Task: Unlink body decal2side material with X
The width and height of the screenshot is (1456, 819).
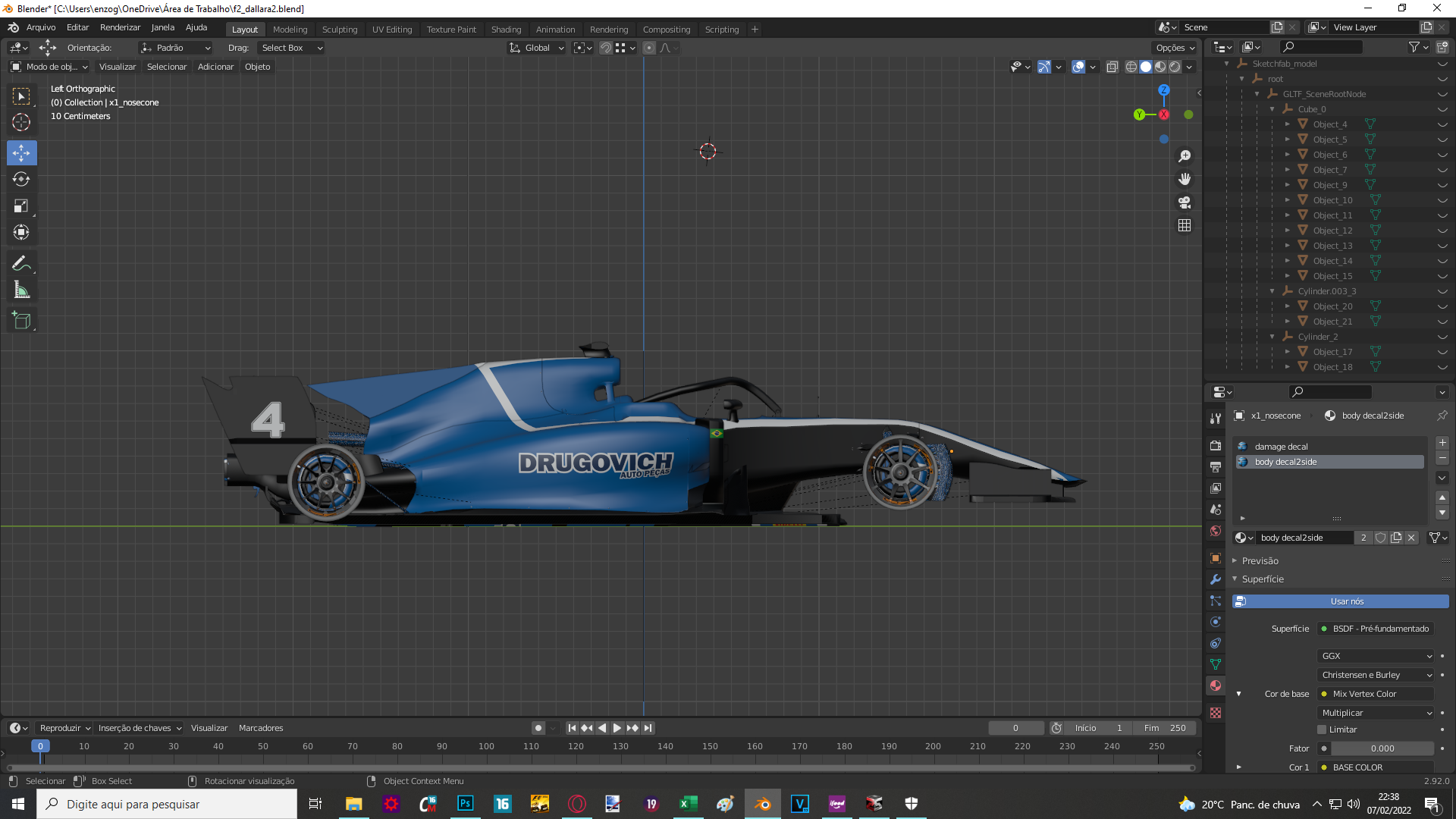Action: point(1411,538)
